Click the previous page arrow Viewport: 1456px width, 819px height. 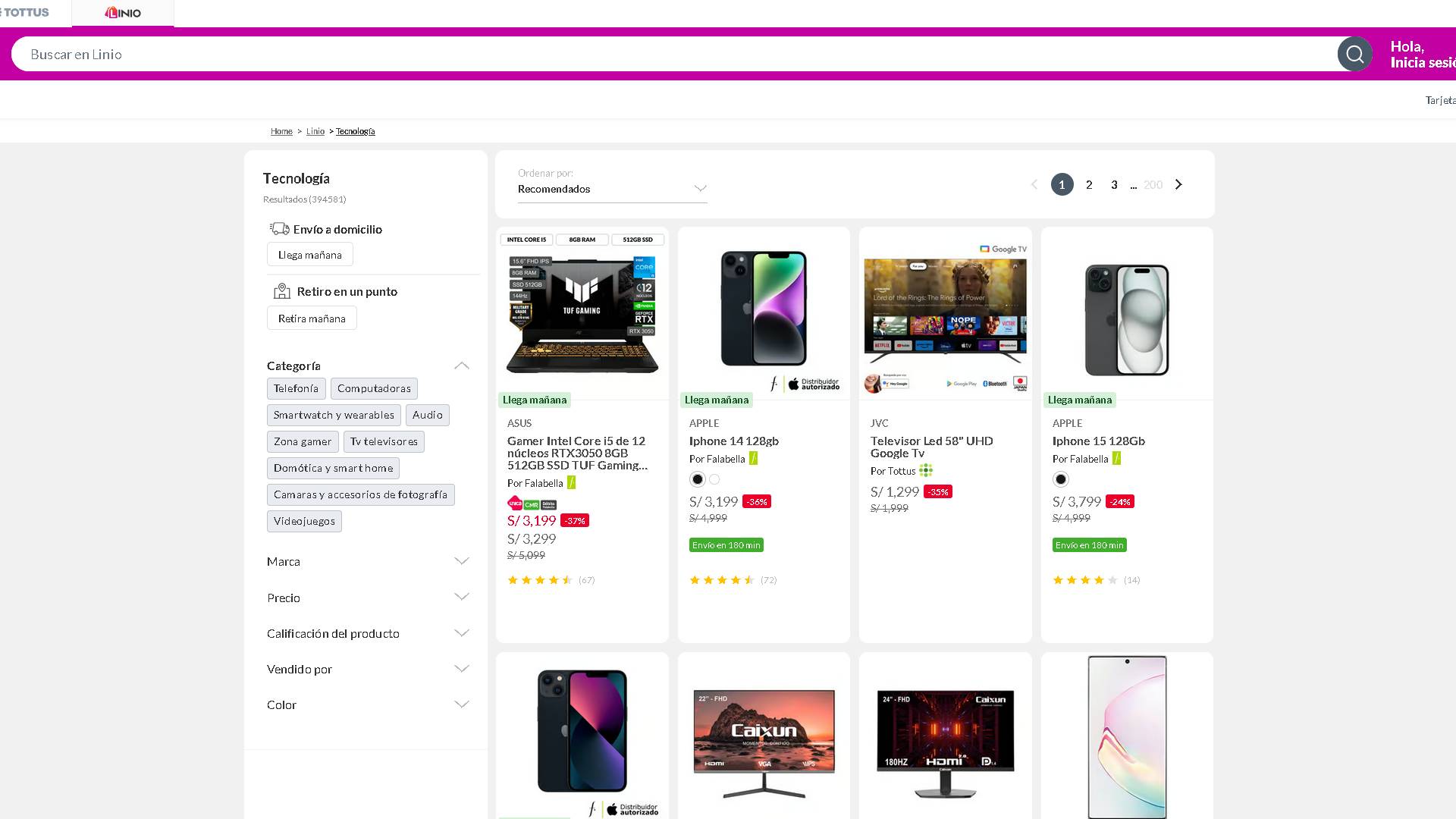[x=1034, y=184]
